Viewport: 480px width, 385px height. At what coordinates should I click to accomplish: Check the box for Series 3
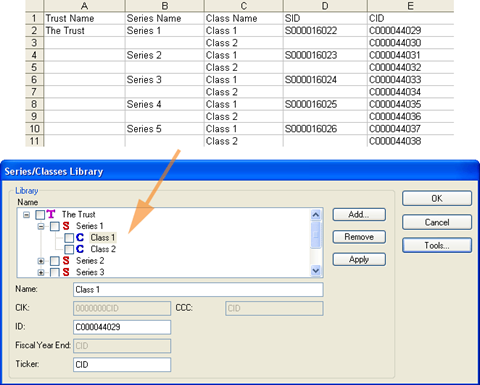point(55,273)
